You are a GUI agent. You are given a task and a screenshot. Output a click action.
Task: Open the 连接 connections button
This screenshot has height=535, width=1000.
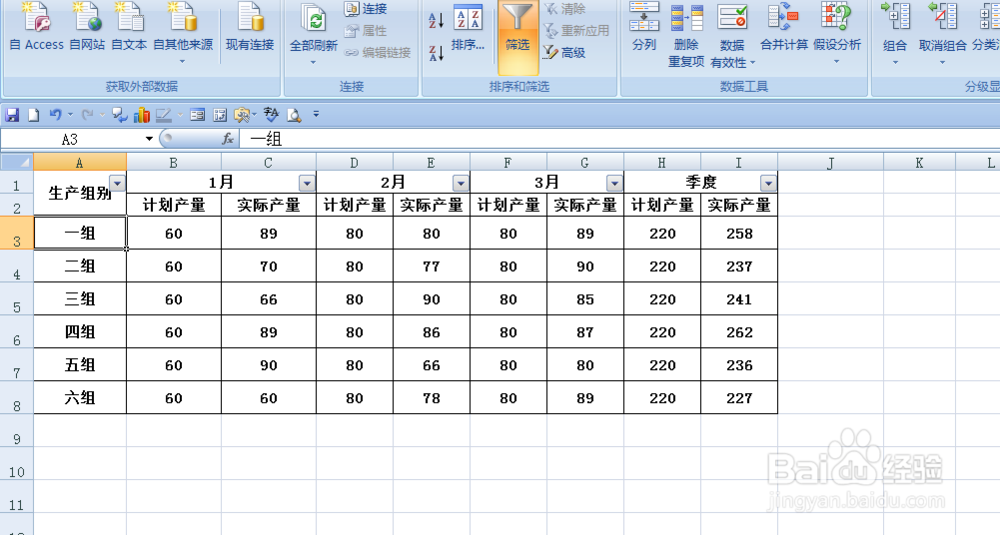tap(366, 9)
